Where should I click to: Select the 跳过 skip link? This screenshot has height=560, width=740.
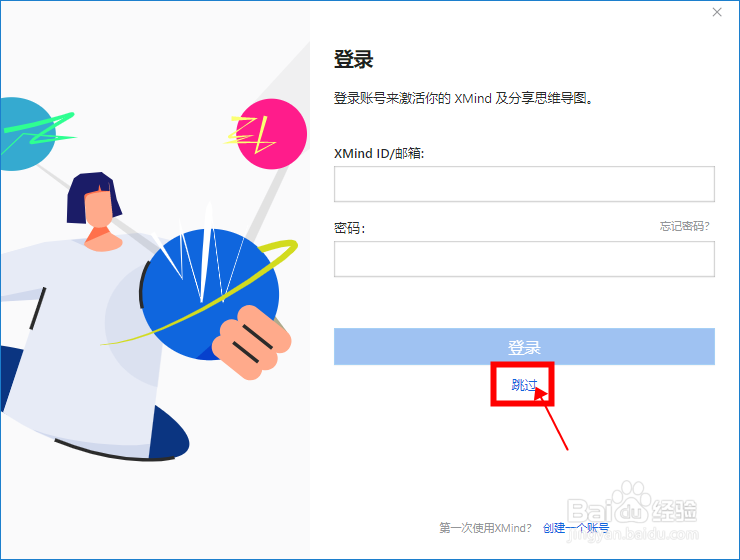[x=523, y=385]
